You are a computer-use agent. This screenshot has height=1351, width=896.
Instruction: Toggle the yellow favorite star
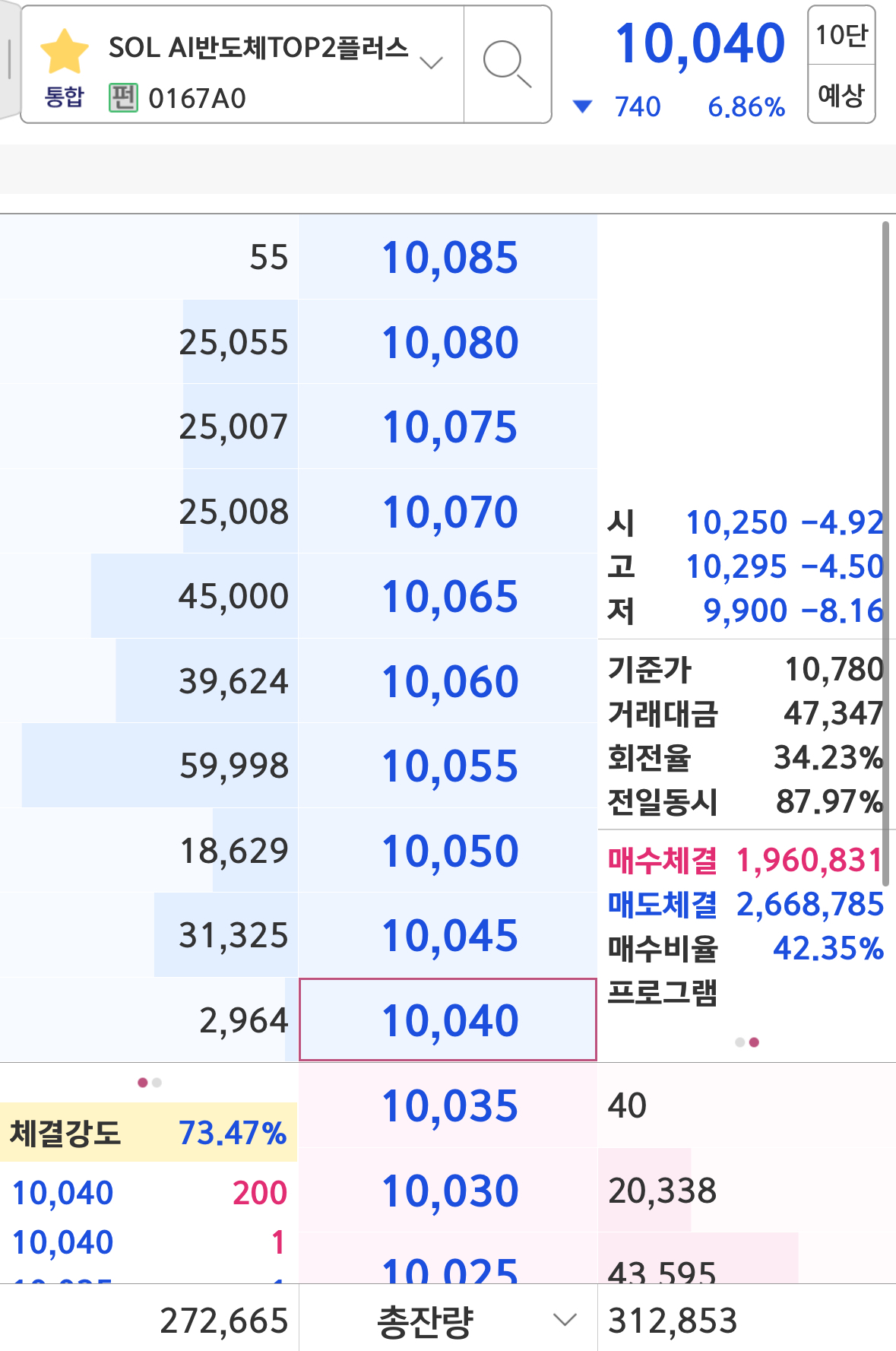[x=65, y=52]
